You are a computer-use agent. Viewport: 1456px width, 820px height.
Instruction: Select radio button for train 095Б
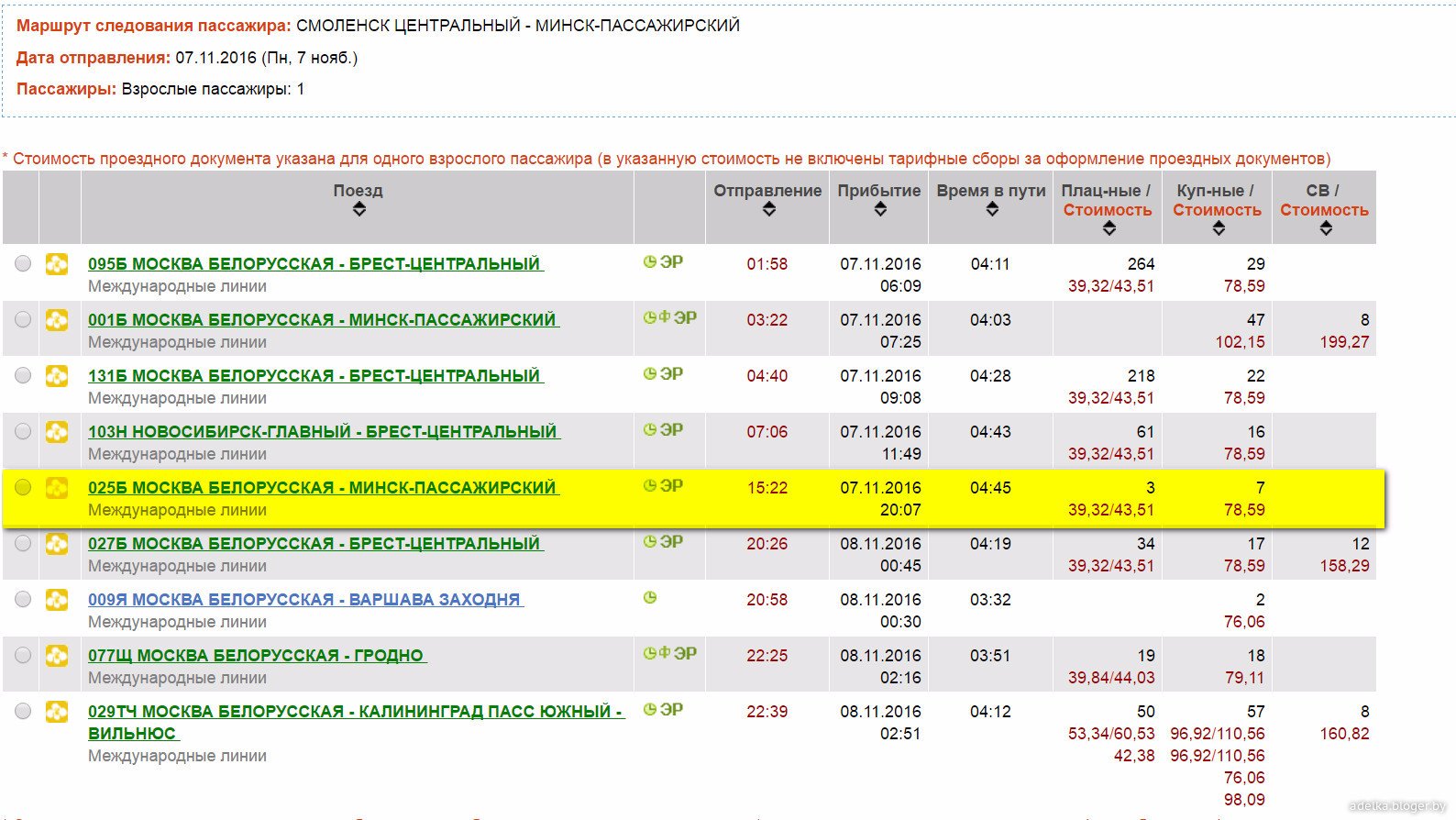pos(22,264)
